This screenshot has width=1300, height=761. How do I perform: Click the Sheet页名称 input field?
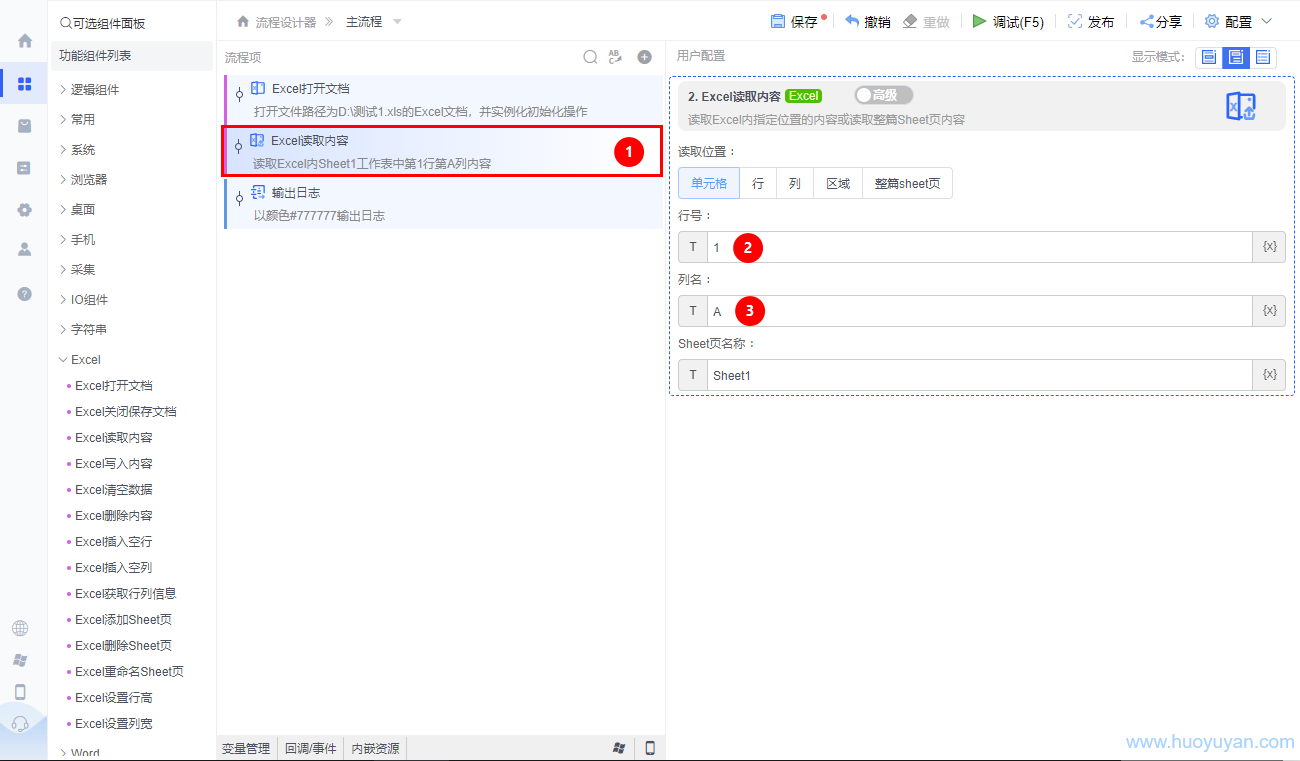[x=978, y=376]
